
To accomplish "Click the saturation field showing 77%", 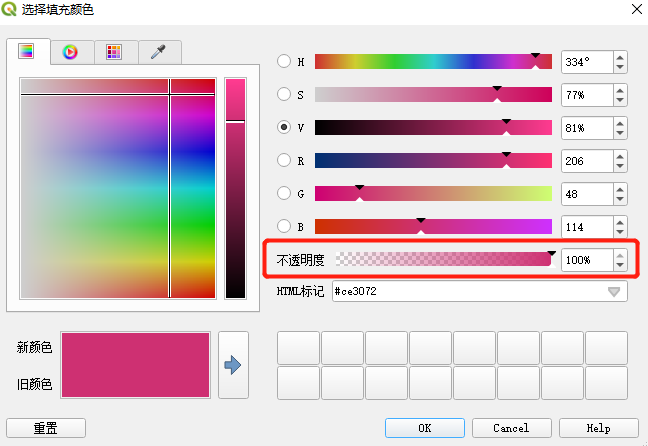I will 587,95.
